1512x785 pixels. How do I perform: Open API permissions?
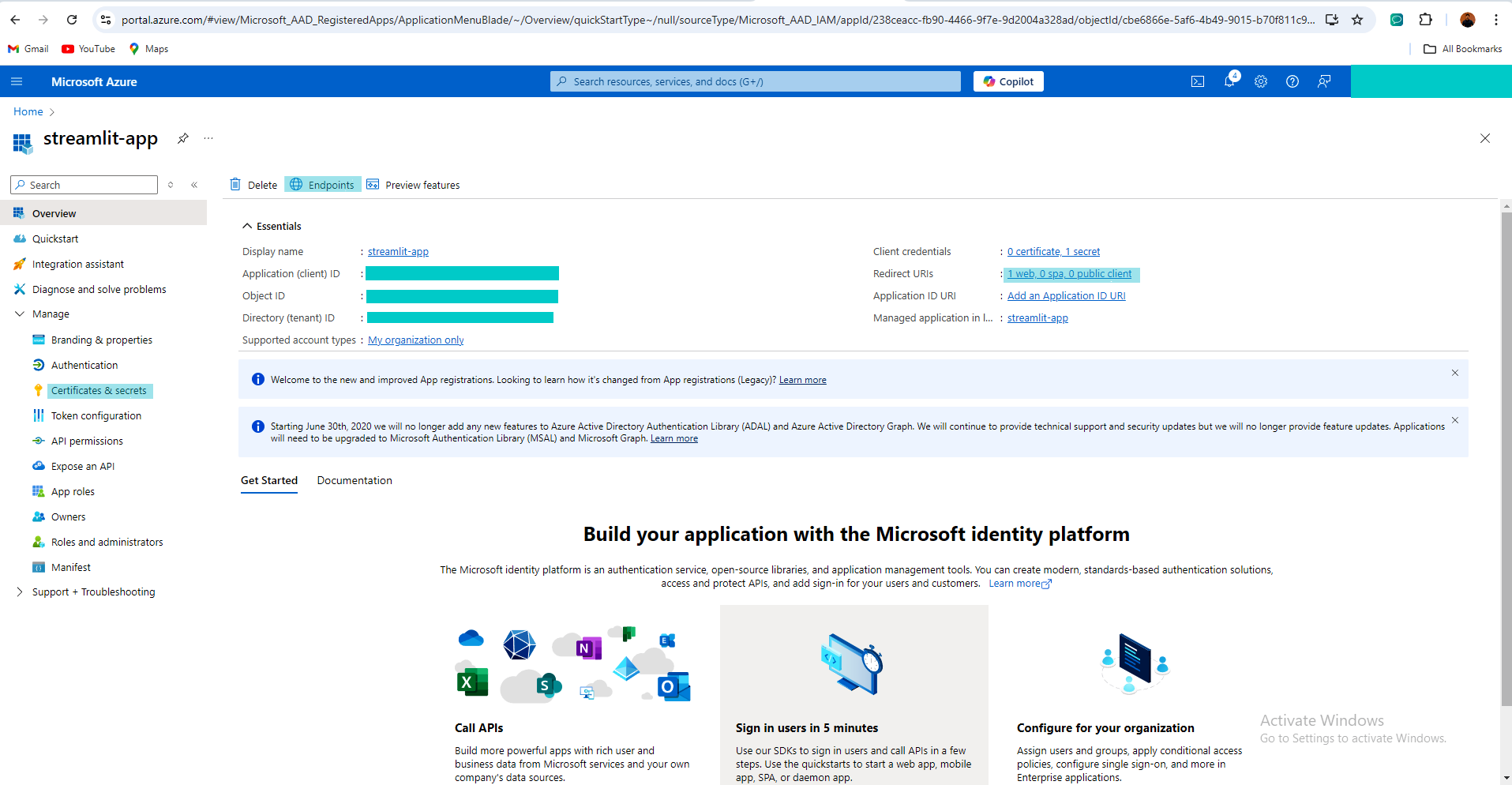(x=86, y=440)
